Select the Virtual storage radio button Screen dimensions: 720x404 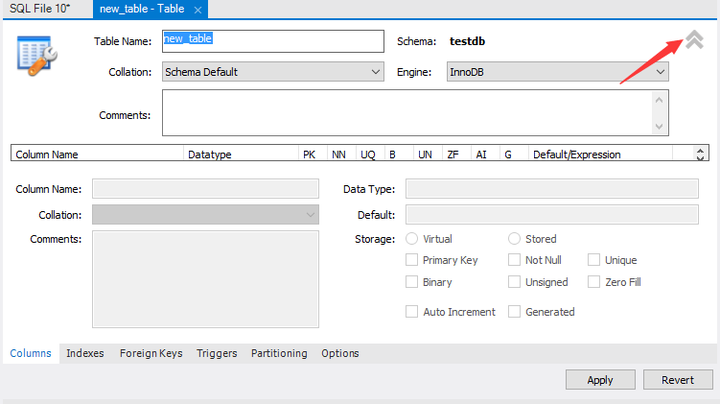coord(411,239)
